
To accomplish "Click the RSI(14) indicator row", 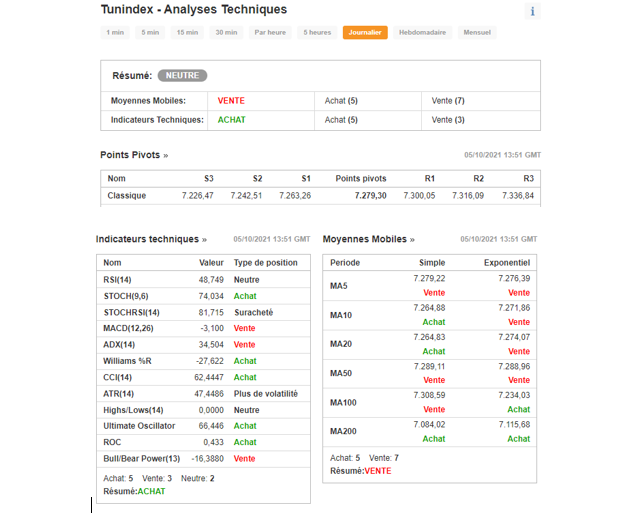I will click(x=117, y=280).
